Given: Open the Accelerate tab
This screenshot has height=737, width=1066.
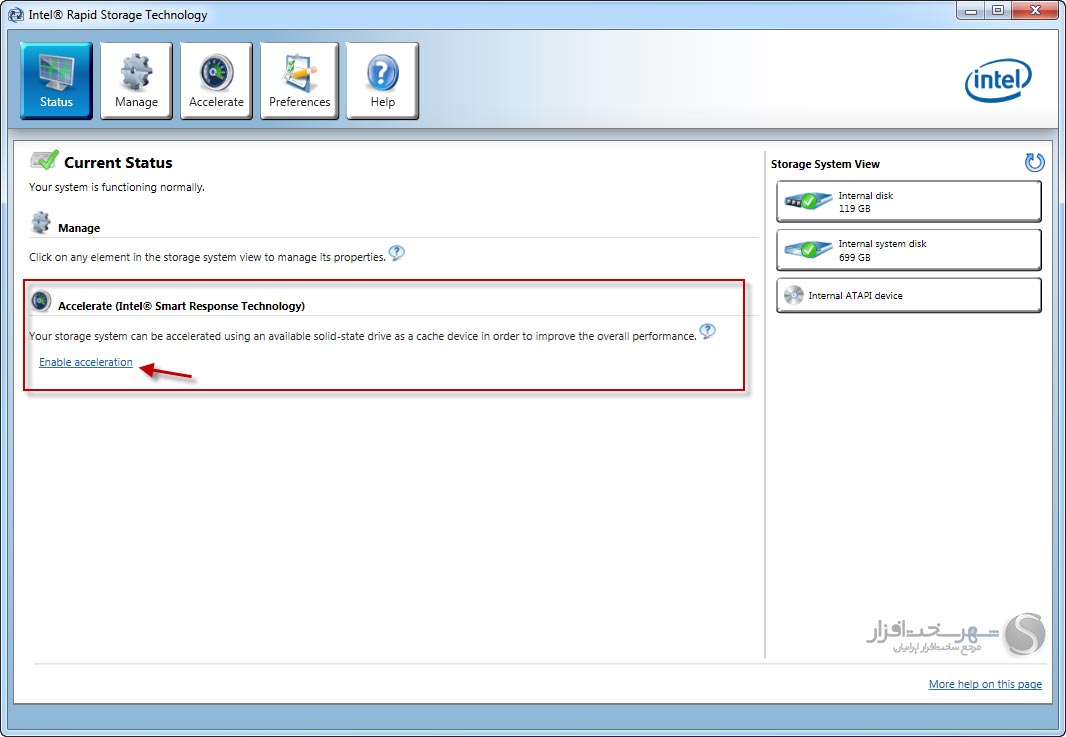Looking at the screenshot, I should pyautogui.click(x=216, y=81).
